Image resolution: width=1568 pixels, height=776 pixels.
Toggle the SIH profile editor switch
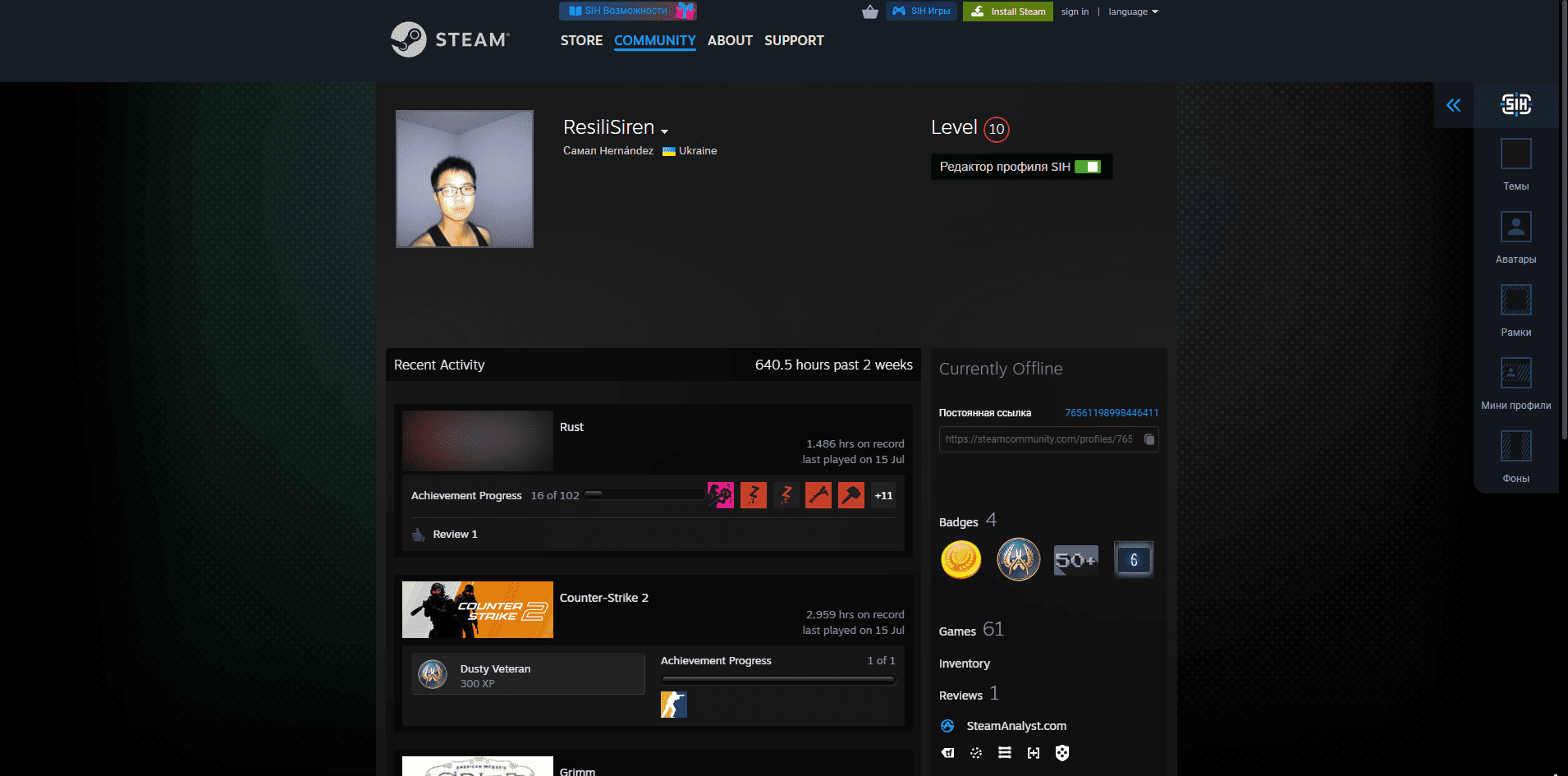(x=1088, y=167)
